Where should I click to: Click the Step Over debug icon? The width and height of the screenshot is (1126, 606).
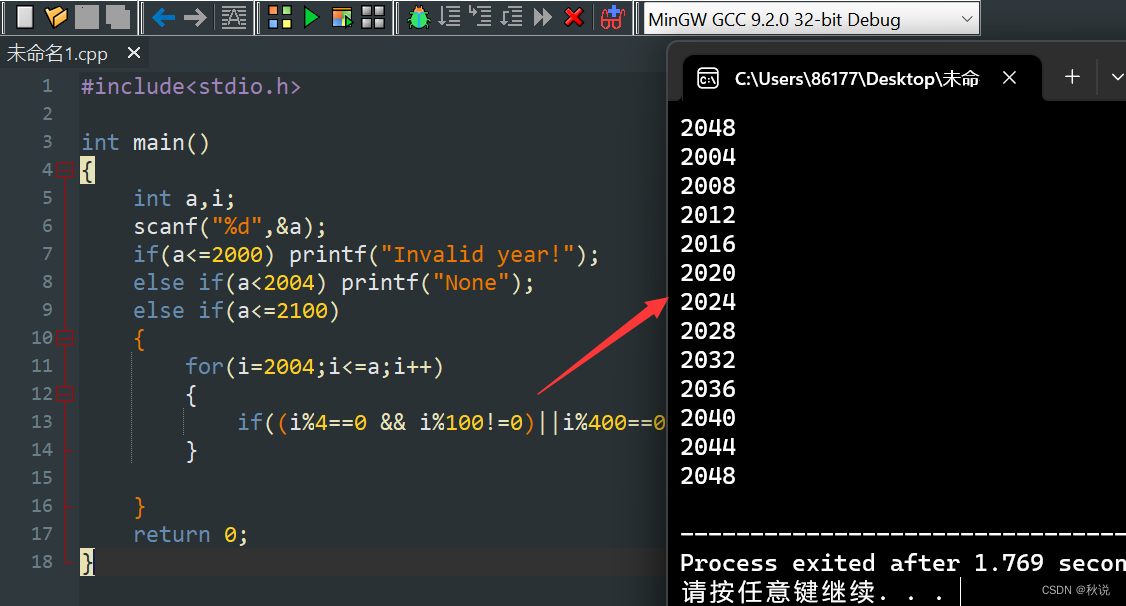[x=450, y=17]
